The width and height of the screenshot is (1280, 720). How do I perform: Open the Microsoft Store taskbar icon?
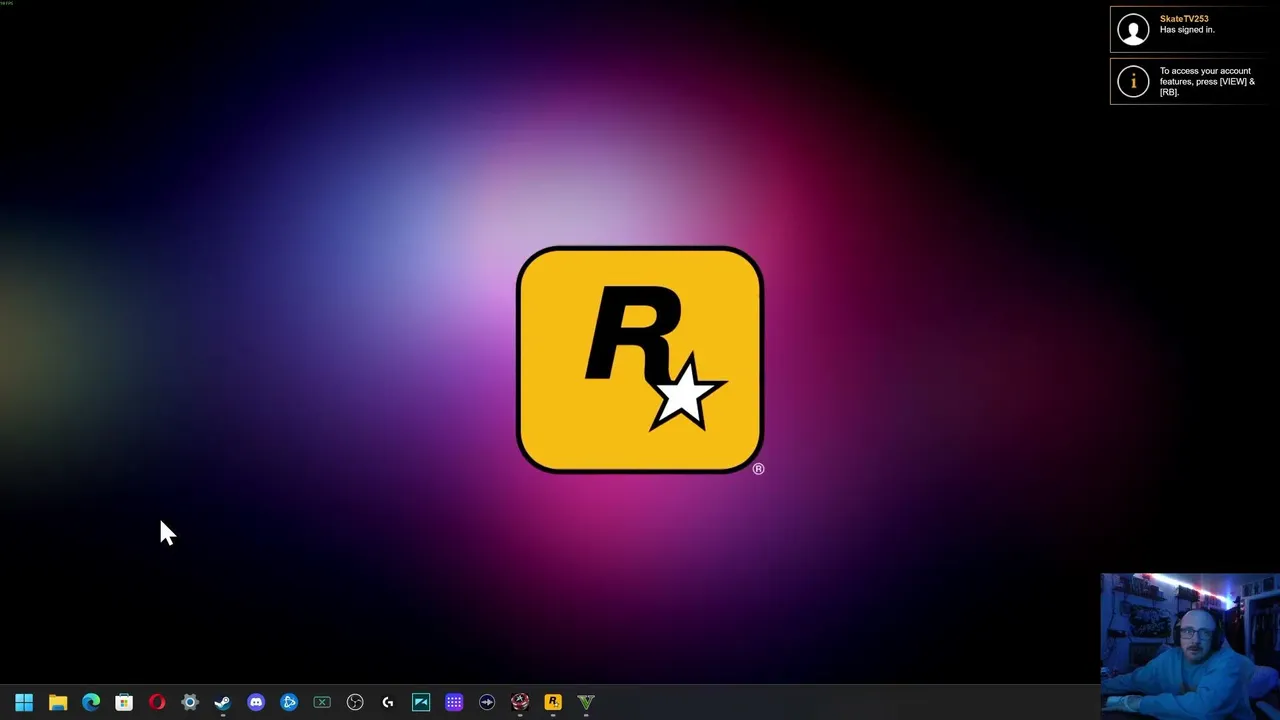(x=124, y=702)
